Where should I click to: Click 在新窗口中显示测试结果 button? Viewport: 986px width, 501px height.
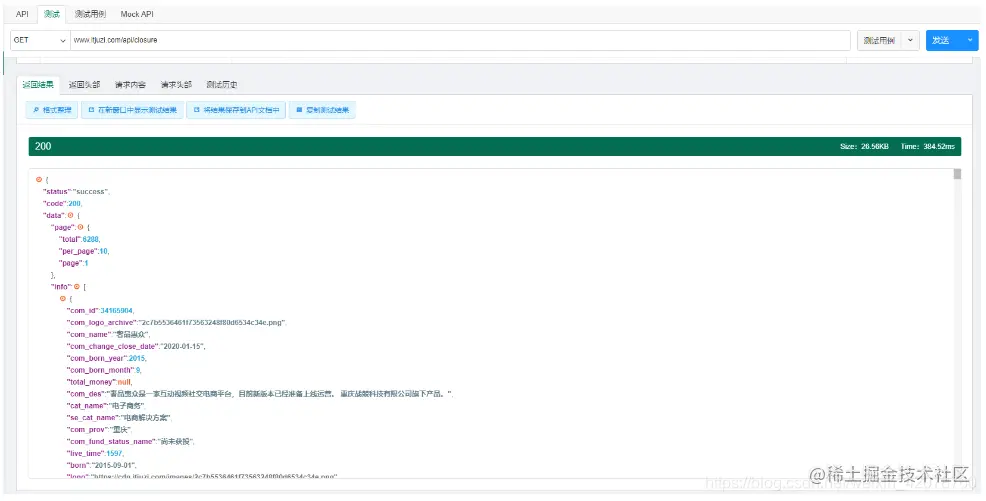pos(132,110)
